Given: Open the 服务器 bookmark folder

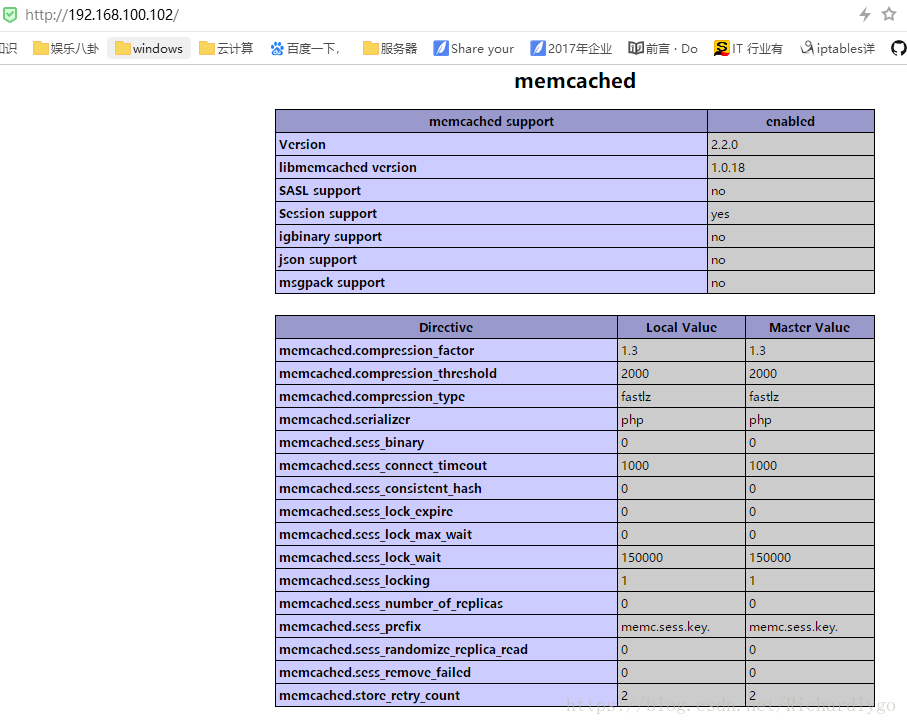Looking at the screenshot, I should pos(390,49).
